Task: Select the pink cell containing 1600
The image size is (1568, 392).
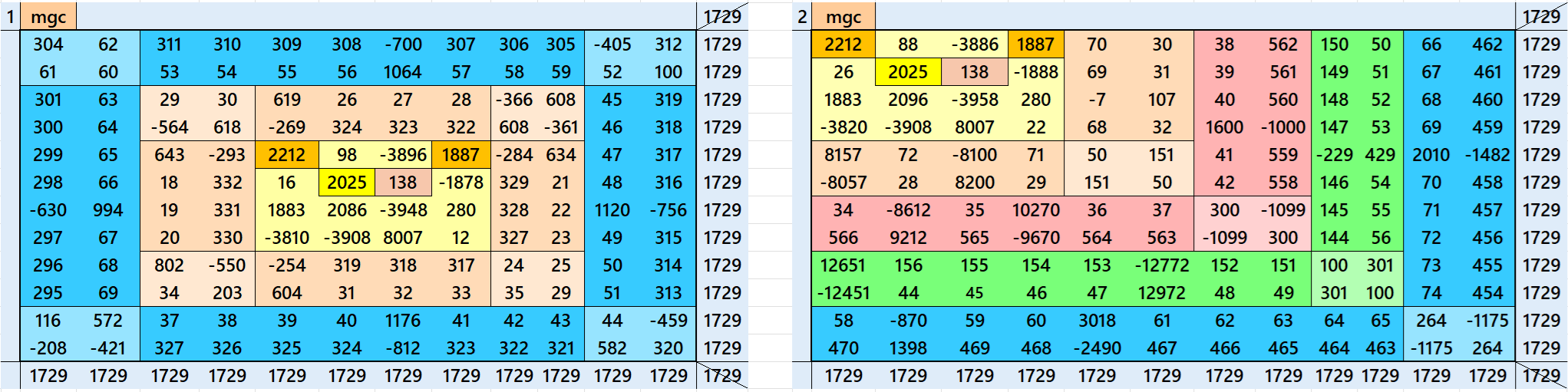Action: [1224, 127]
